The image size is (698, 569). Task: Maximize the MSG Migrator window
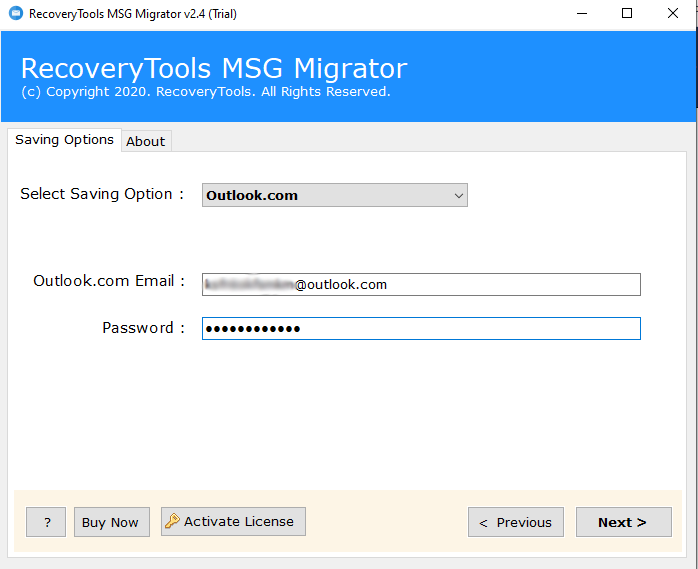627,13
